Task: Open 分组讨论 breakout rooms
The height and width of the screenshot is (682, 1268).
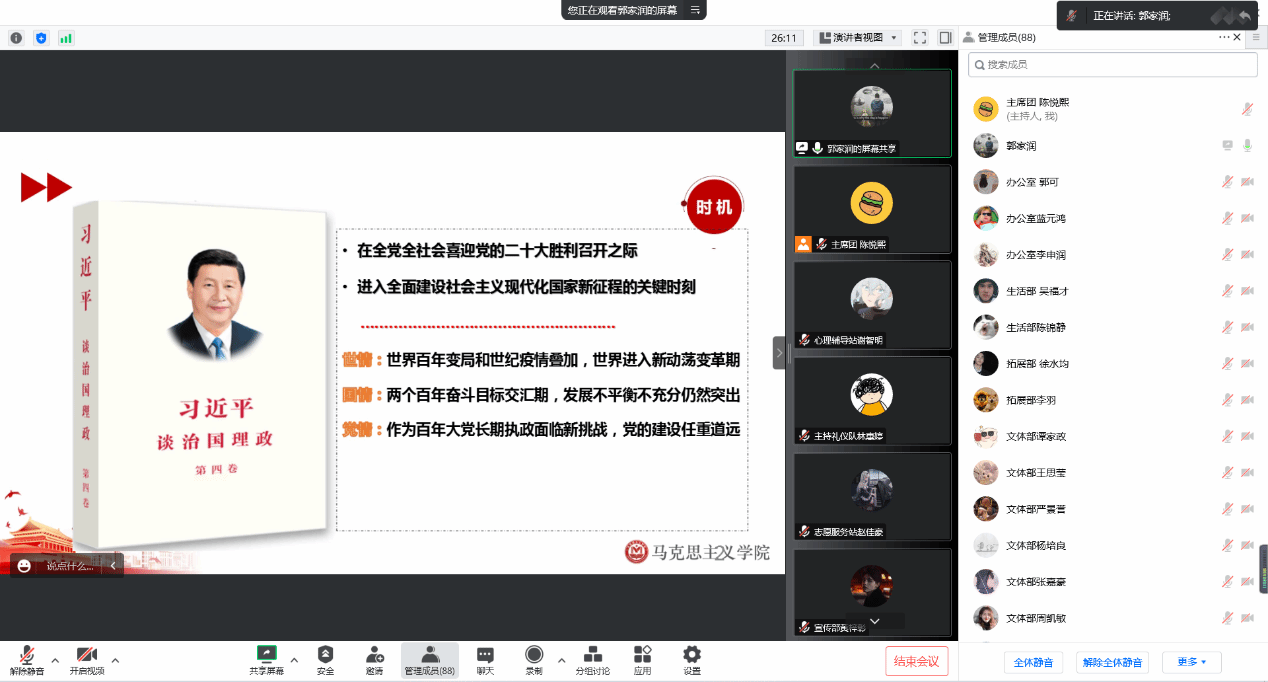Action: (x=592, y=654)
